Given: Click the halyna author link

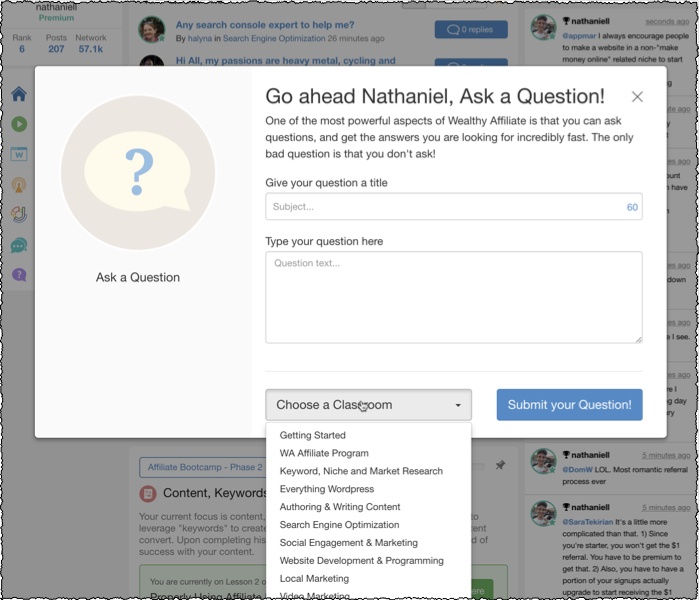Looking at the screenshot, I should click(x=200, y=38).
